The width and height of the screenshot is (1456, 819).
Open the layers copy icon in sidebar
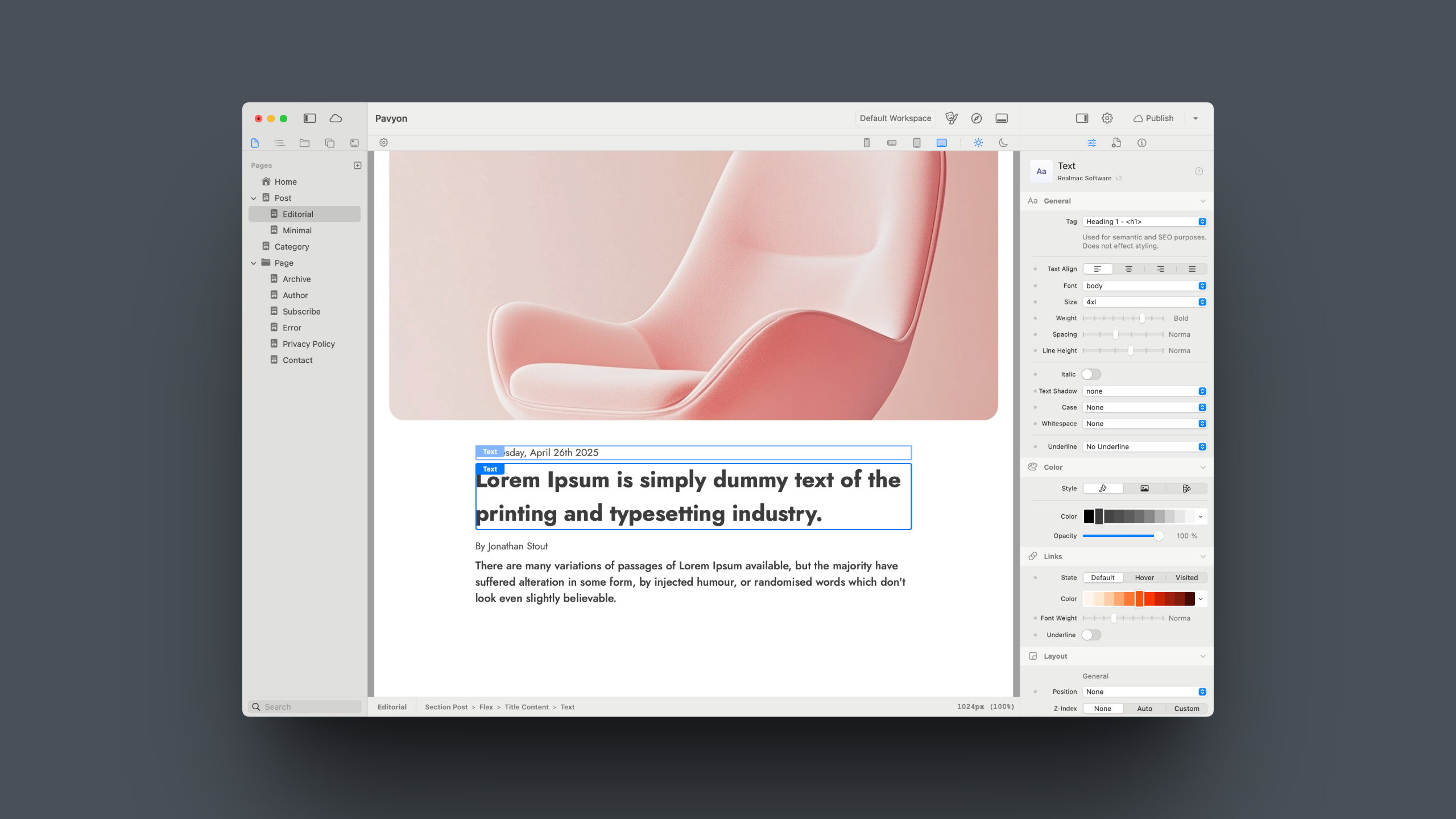point(329,143)
